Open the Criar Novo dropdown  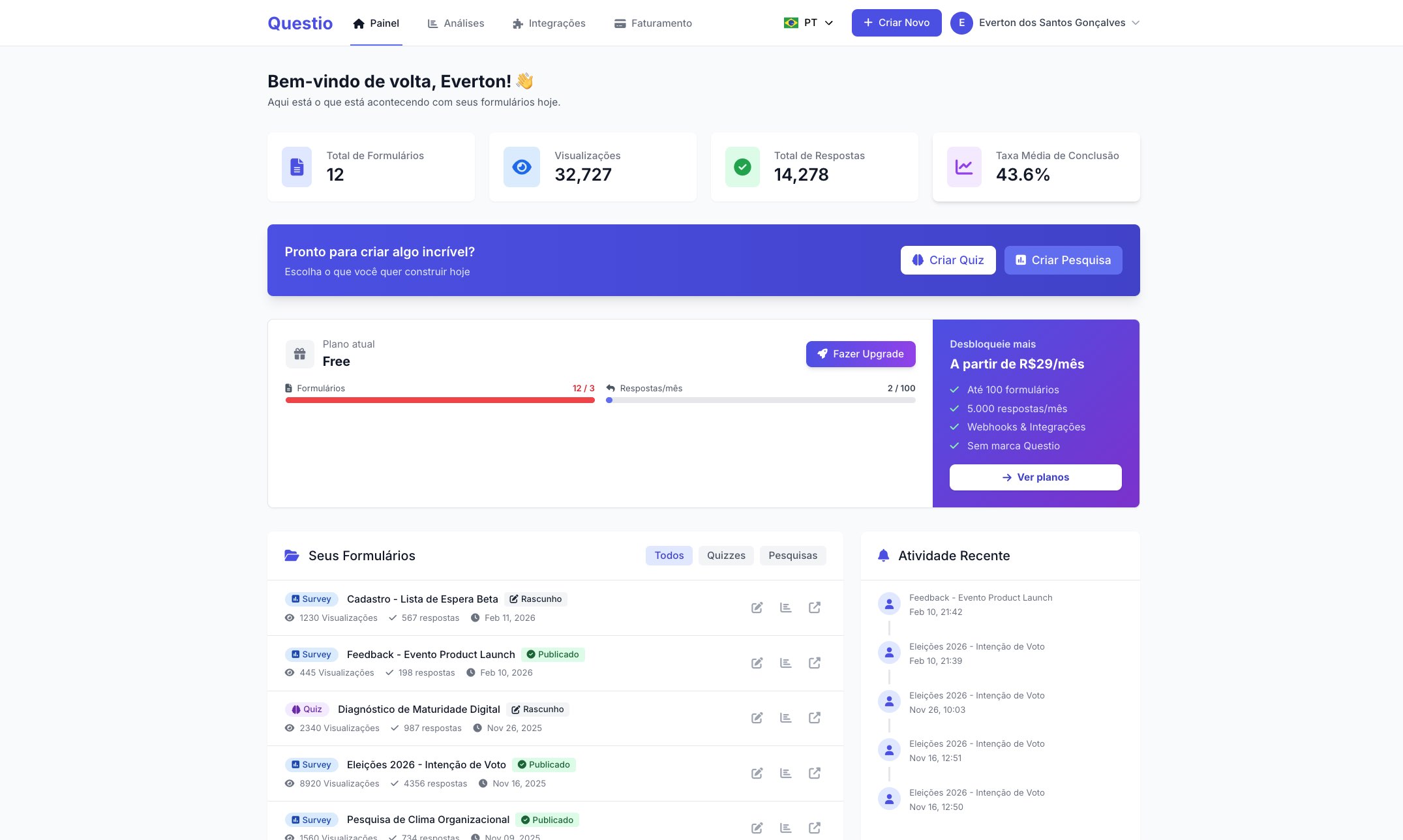coord(896,23)
